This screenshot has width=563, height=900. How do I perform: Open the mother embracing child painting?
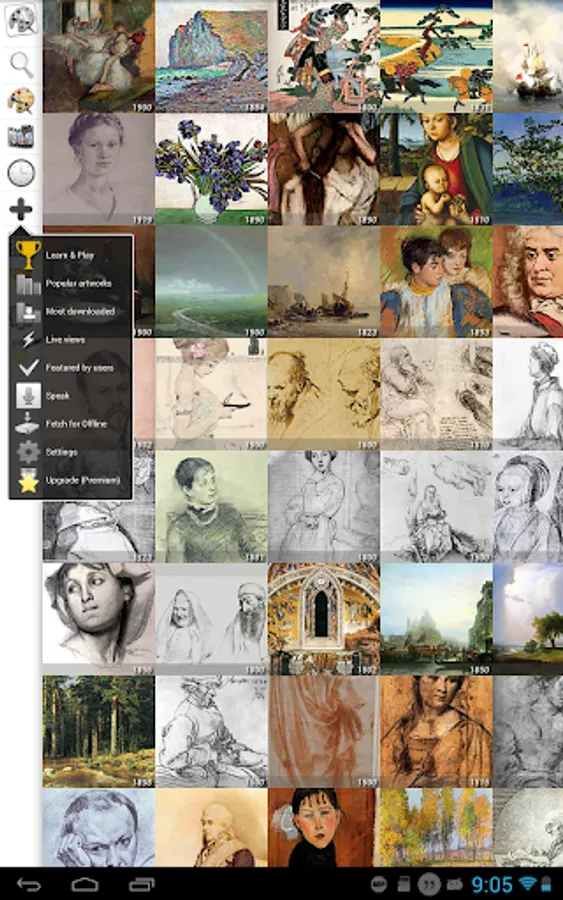(x=436, y=281)
